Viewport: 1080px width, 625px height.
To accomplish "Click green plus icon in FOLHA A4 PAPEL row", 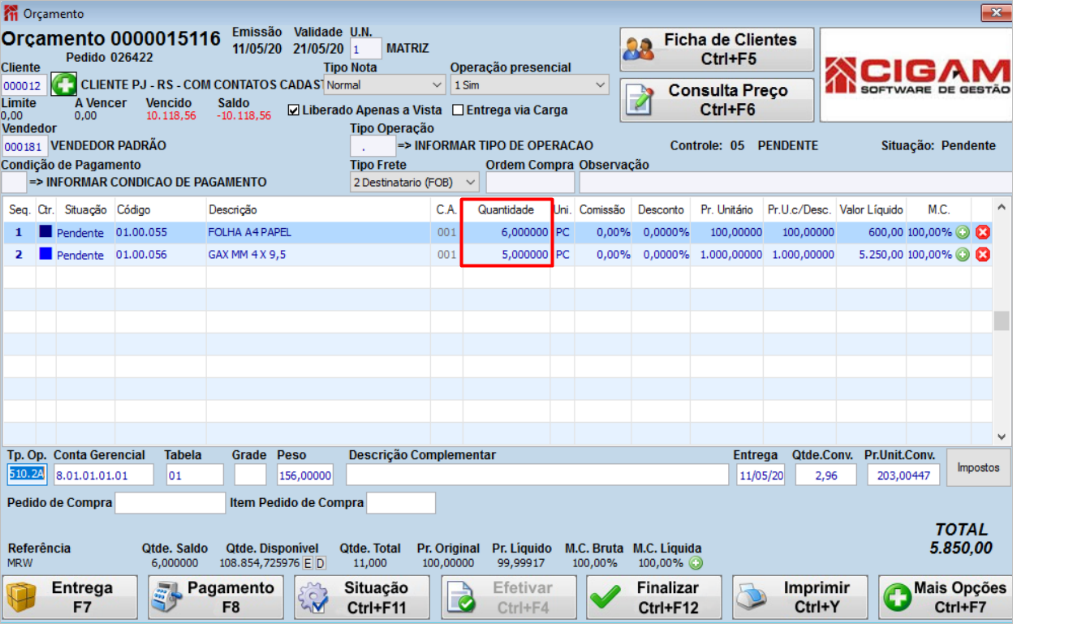I will tap(963, 233).
